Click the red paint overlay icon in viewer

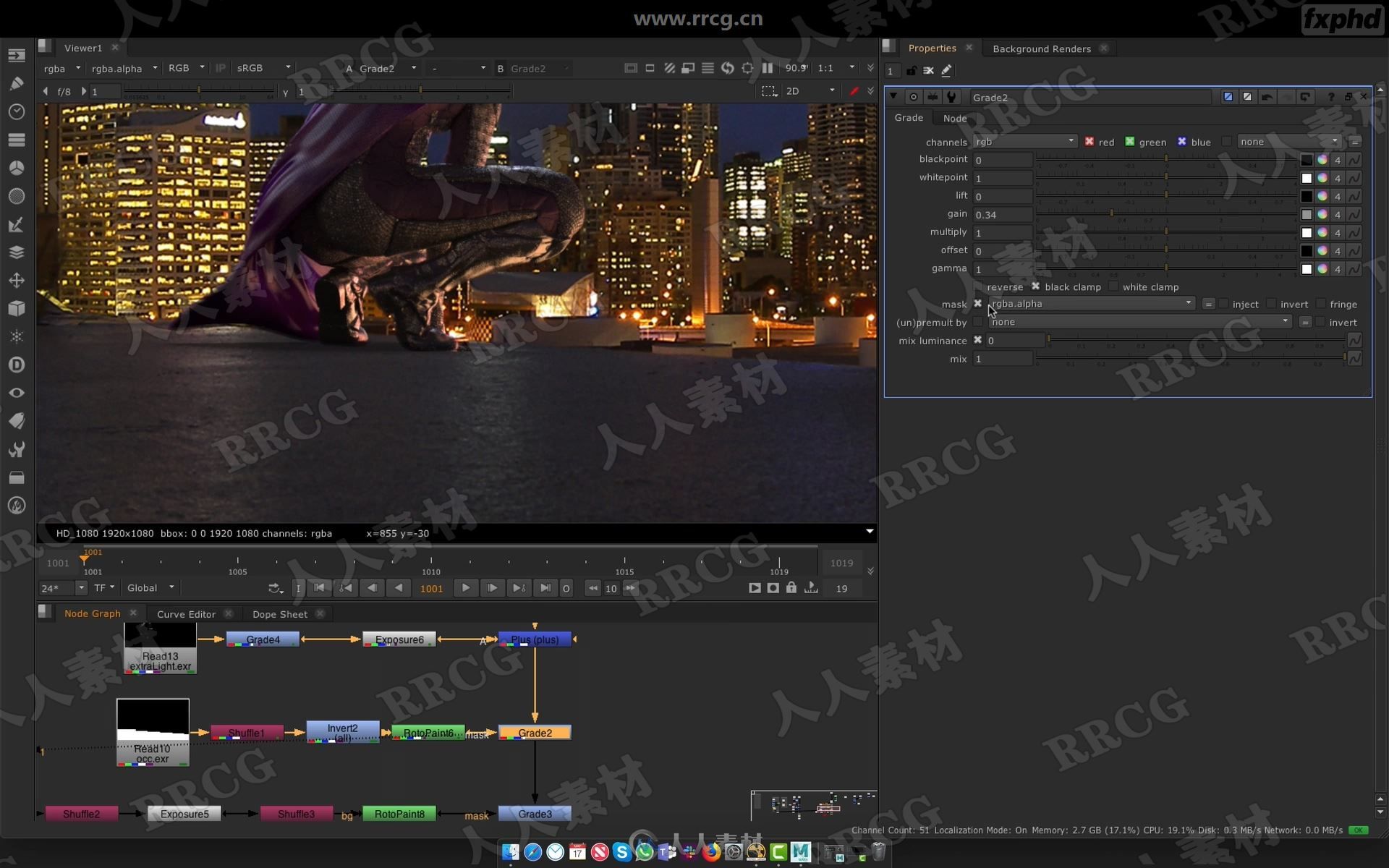854,91
